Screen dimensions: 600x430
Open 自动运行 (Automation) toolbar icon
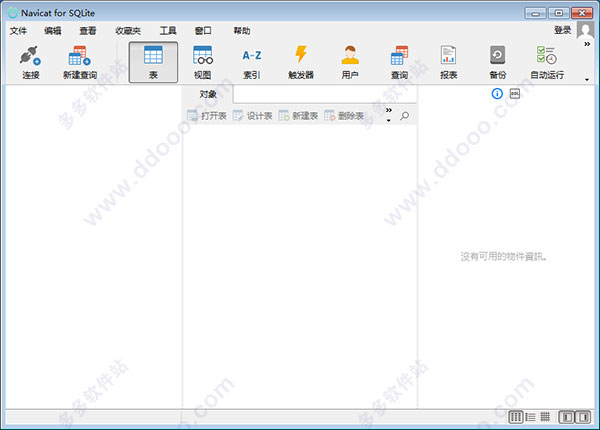(x=547, y=62)
